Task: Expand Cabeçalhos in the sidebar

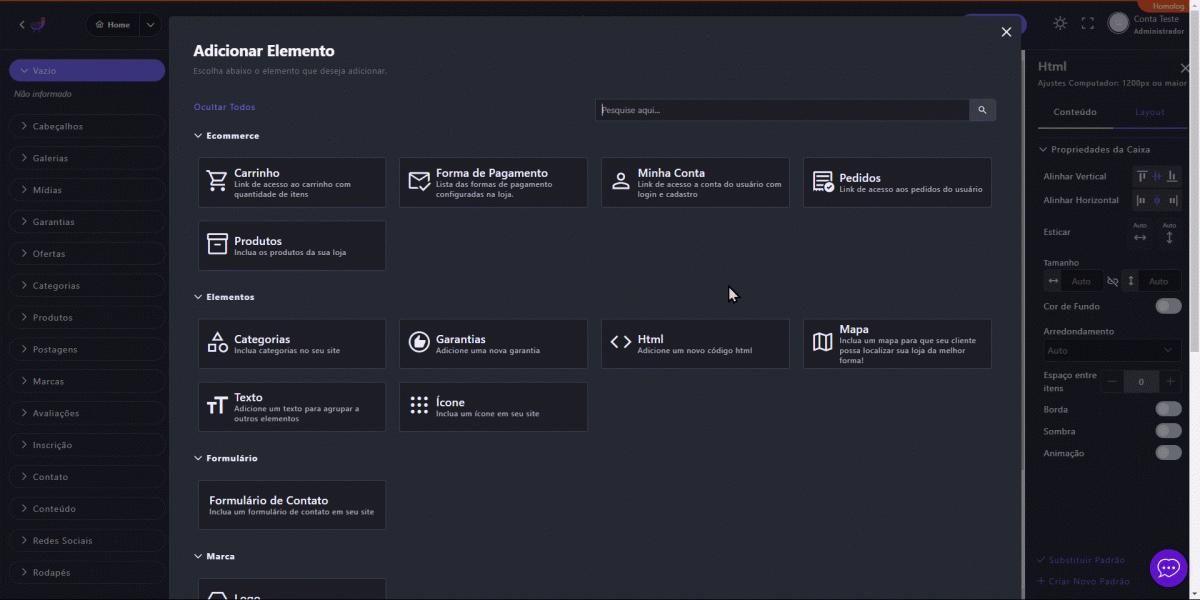Action: coord(86,126)
